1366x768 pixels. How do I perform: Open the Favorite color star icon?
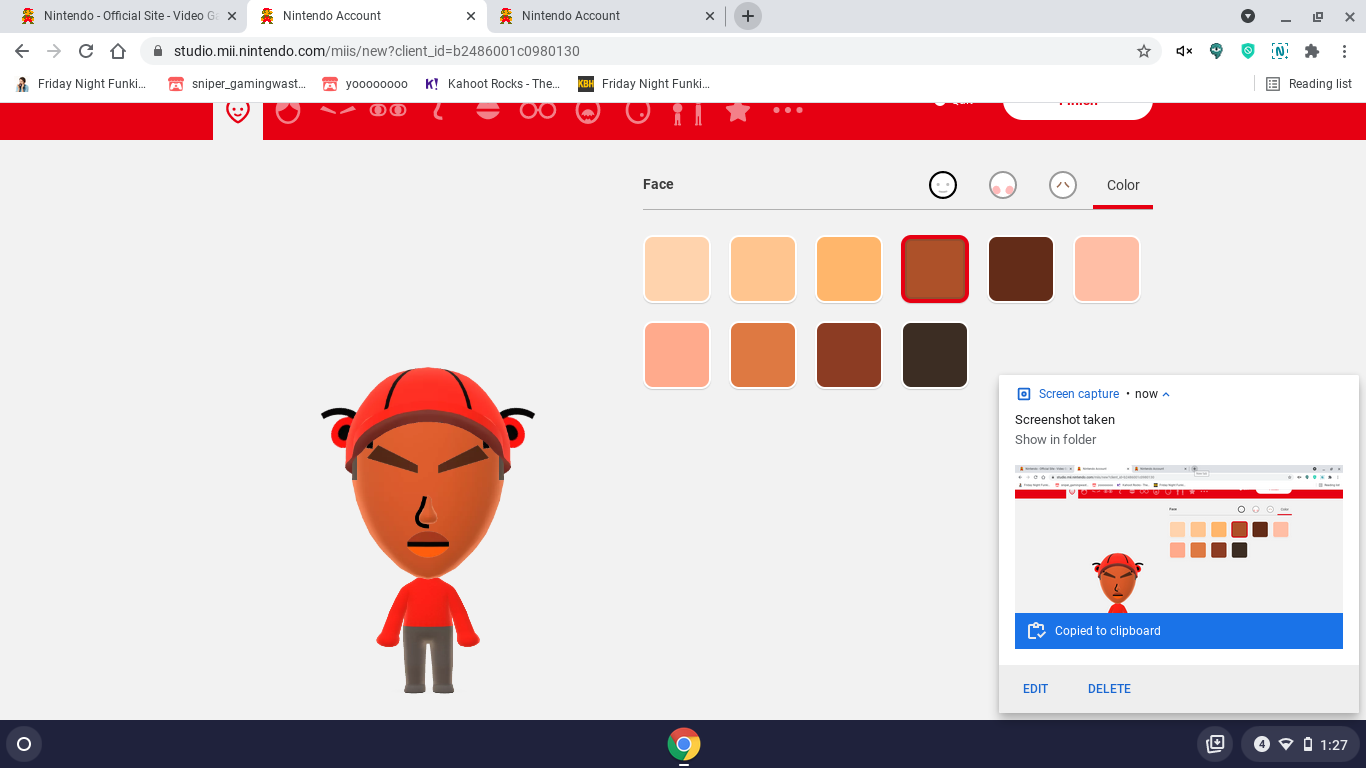click(x=738, y=111)
